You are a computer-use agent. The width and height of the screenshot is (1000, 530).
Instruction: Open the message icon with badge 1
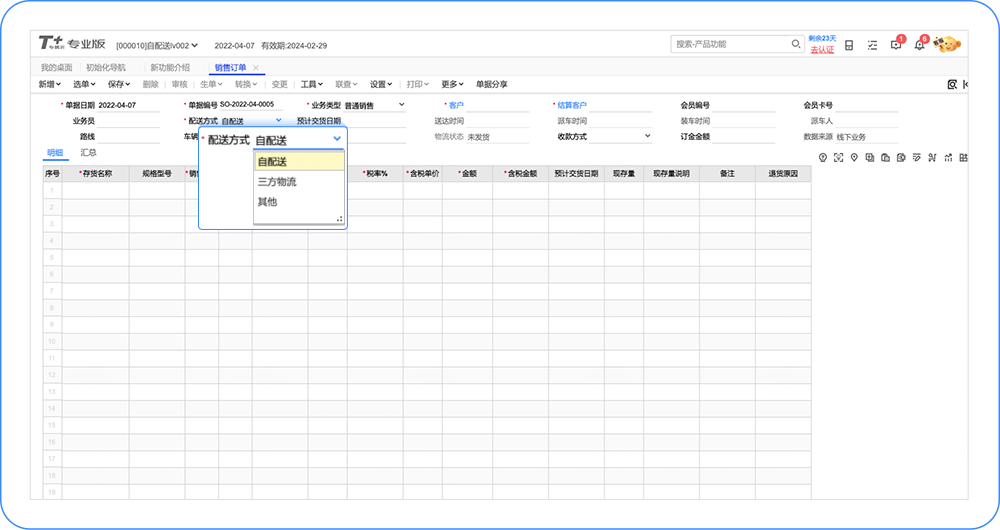(896, 45)
